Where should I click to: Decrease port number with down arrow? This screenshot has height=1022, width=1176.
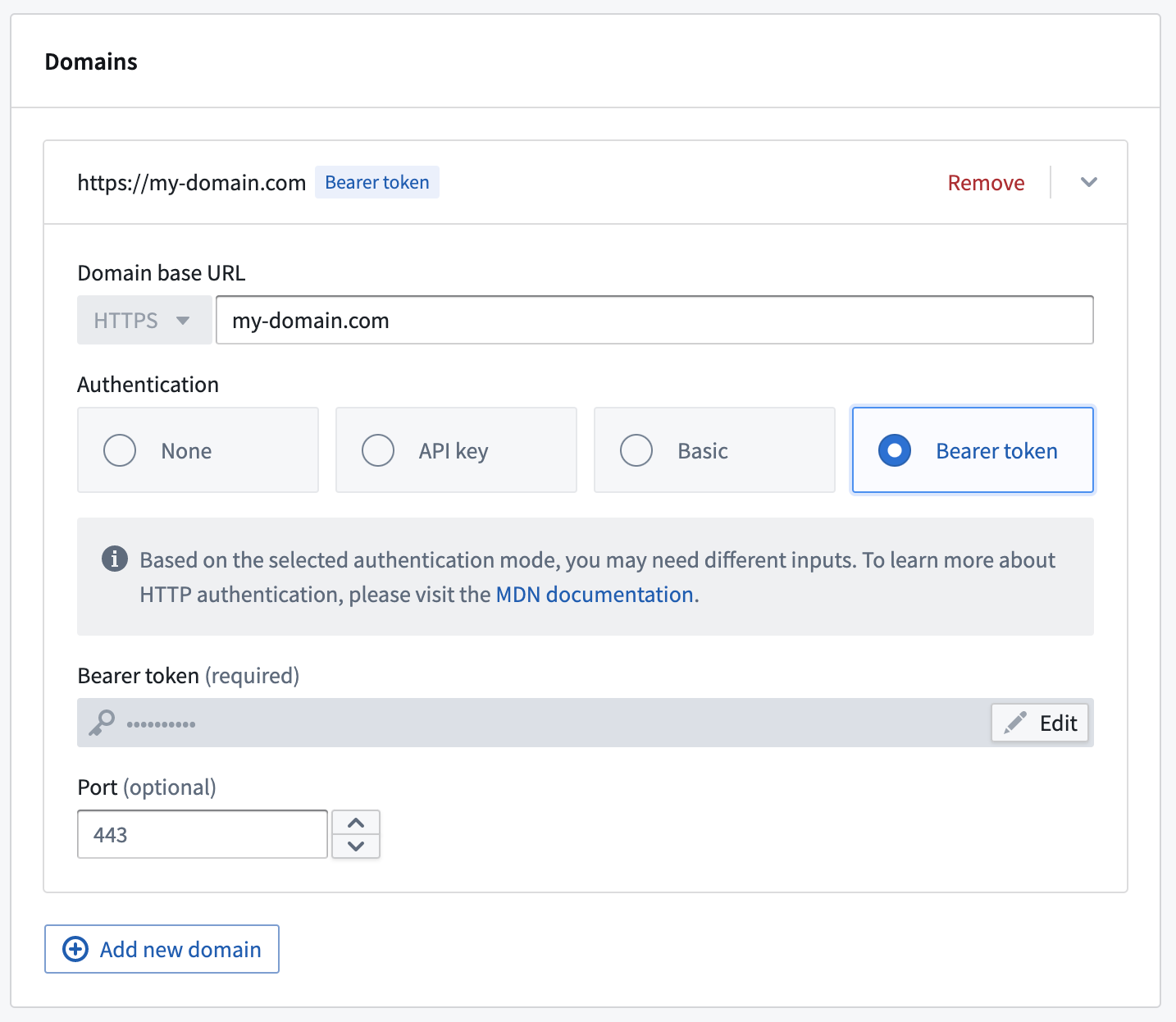356,846
